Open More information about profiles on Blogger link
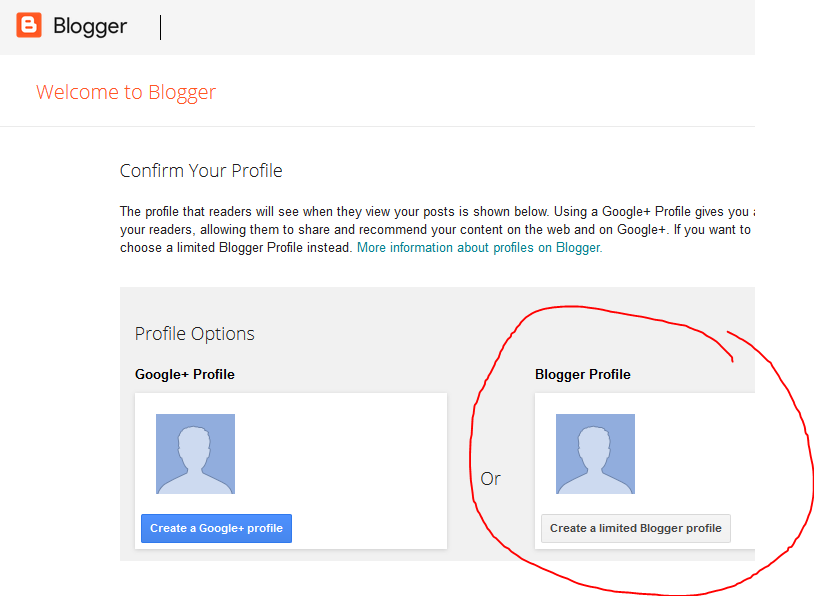This screenshot has width=814, height=596. click(x=479, y=247)
